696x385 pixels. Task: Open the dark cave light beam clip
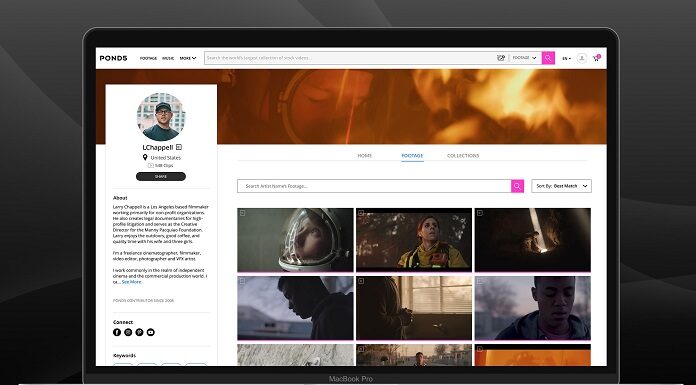pyautogui.click(x=533, y=240)
